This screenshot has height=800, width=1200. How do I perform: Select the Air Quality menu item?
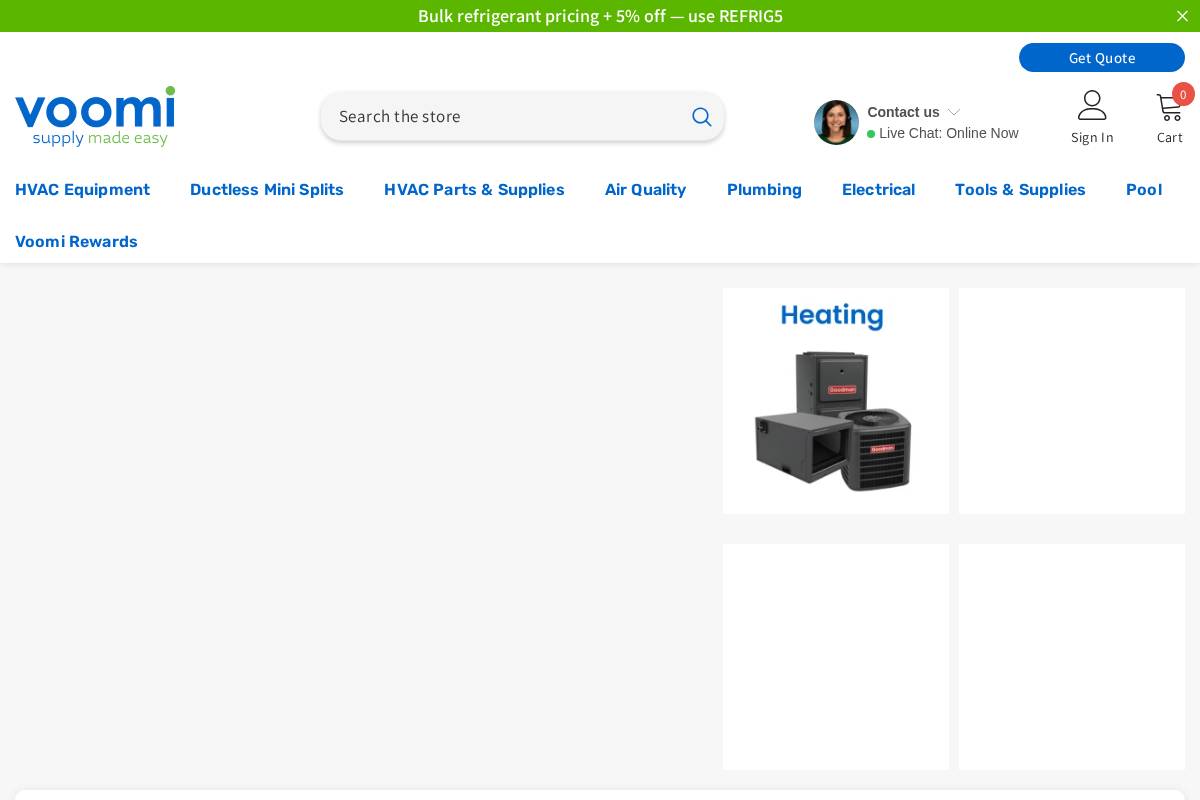click(645, 190)
